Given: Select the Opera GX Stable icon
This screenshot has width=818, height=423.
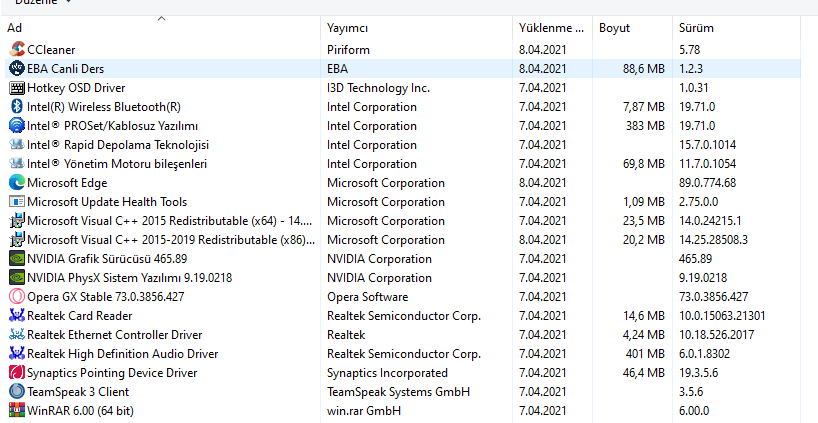Looking at the screenshot, I should pyautogui.click(x=16, y=297).
